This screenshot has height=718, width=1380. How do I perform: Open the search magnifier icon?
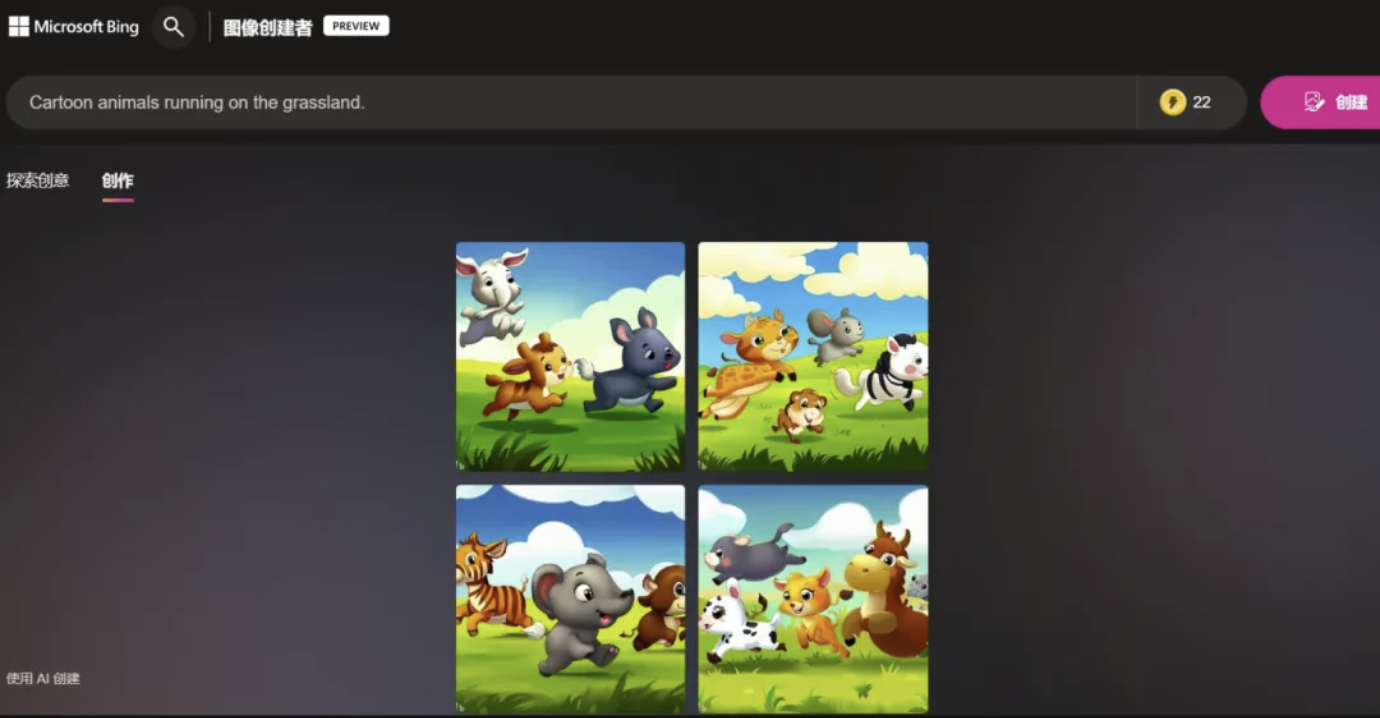click(173, 27)
